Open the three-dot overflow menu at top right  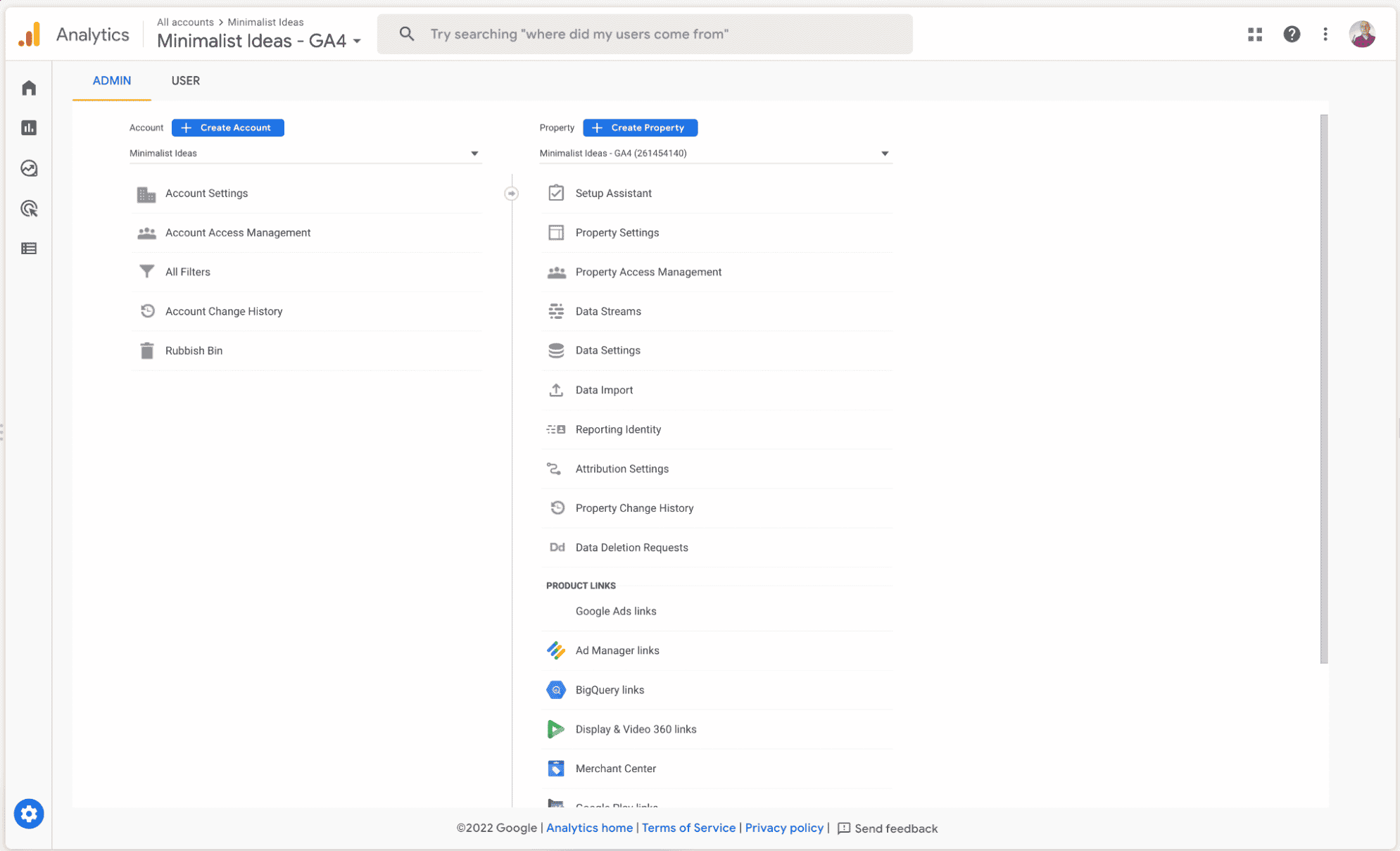click(x=1325, y=34)
